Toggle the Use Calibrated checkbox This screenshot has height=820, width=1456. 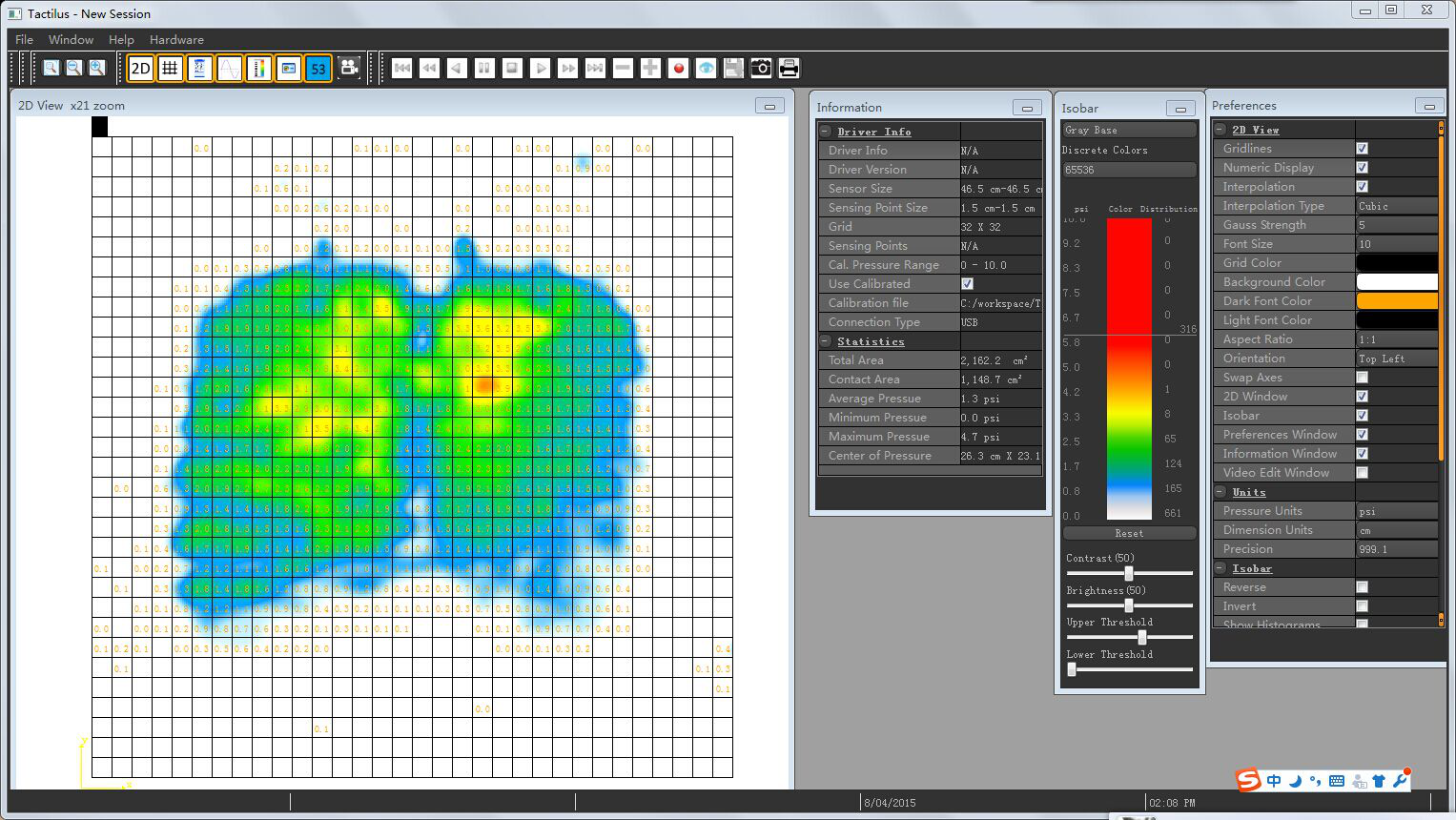(x=967, y=284)
